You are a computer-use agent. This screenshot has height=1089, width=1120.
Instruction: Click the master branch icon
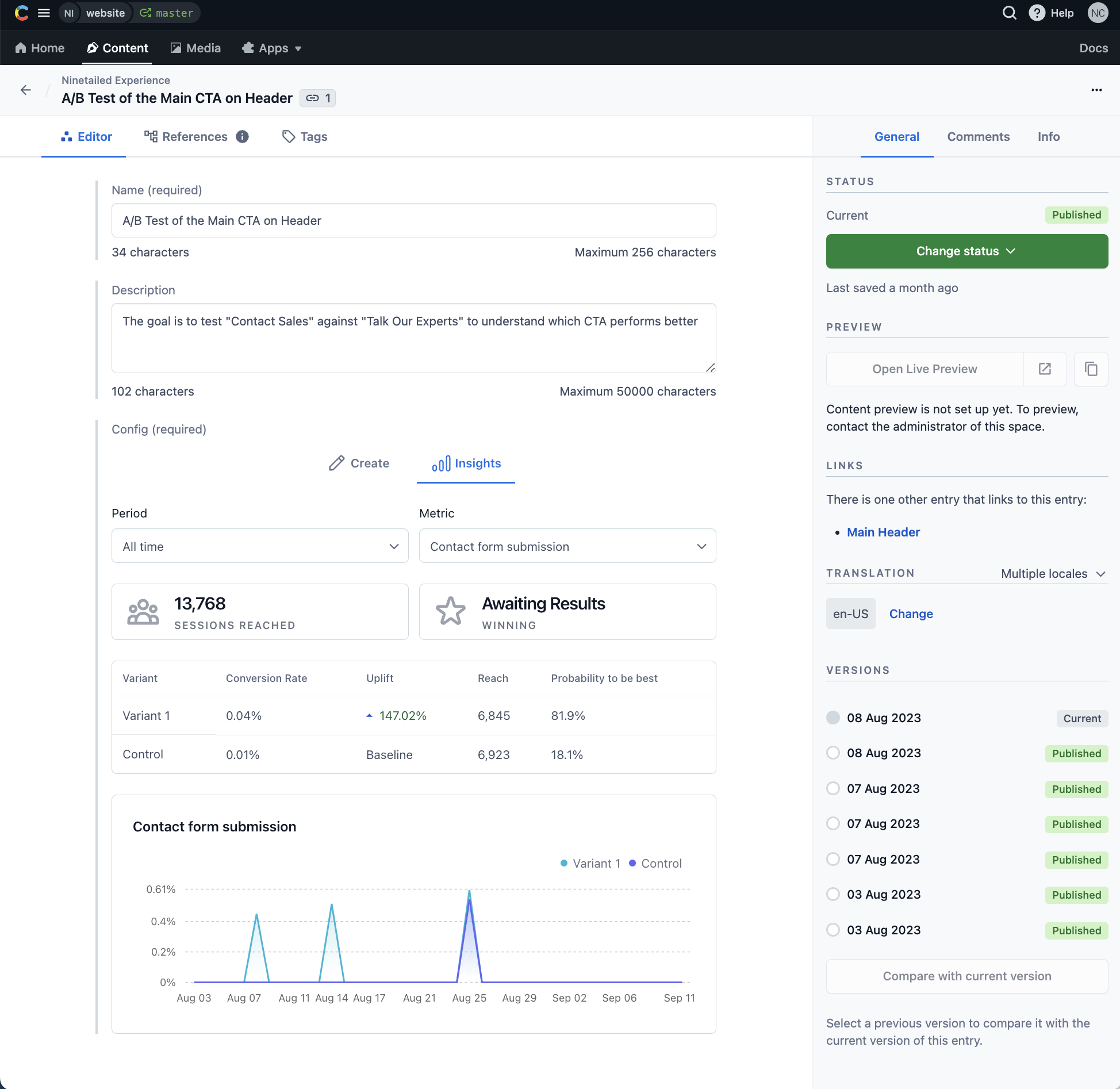(146, 13)
